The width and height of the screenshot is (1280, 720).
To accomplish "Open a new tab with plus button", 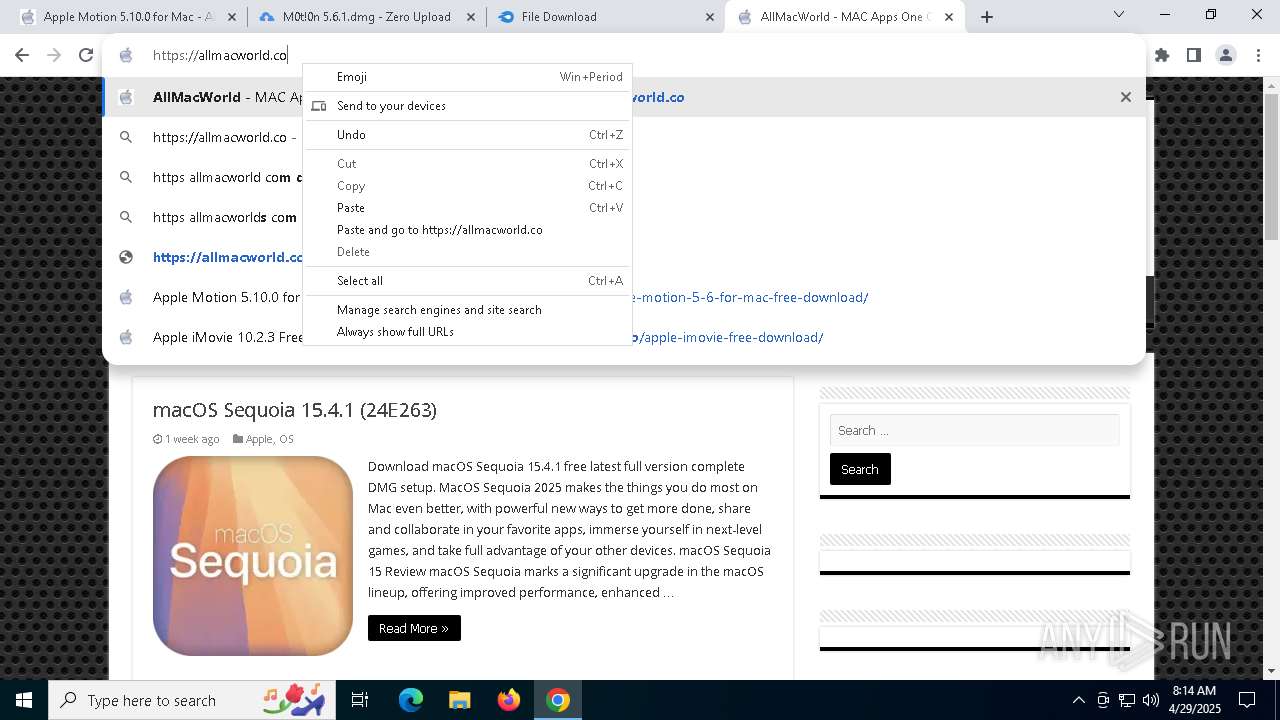I will point(987,17).
